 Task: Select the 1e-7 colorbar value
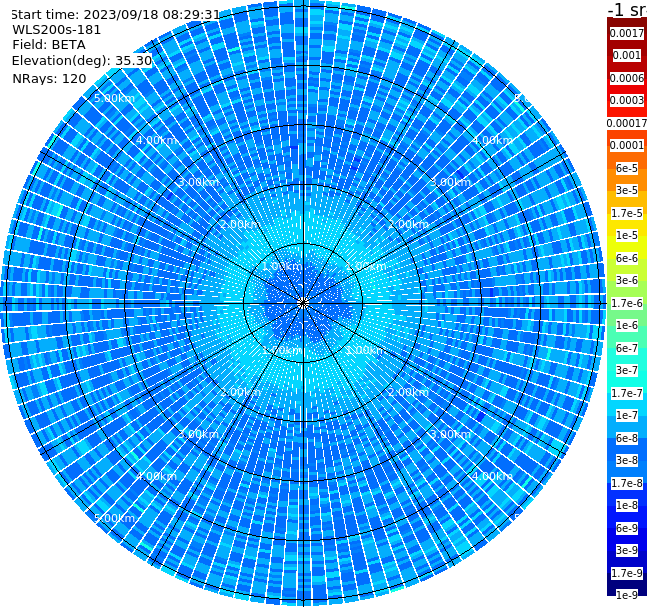pos(627,415)
